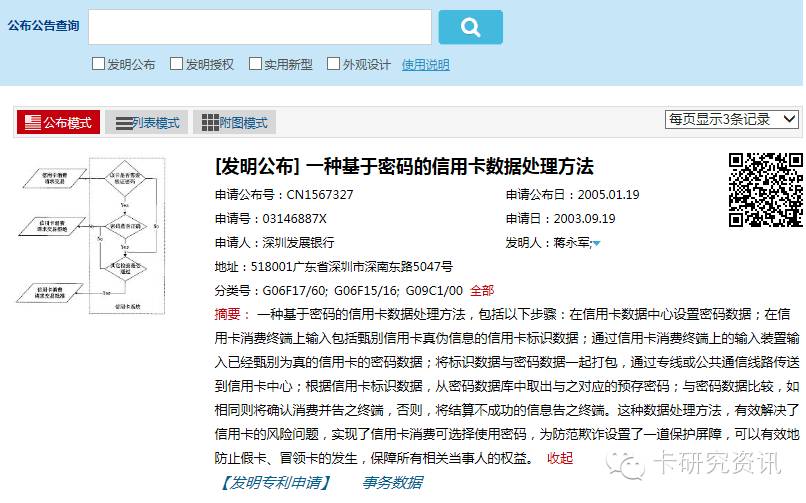Enable the 实用新型 checkbox
The image size is (806, 503).
click(255, 64)
